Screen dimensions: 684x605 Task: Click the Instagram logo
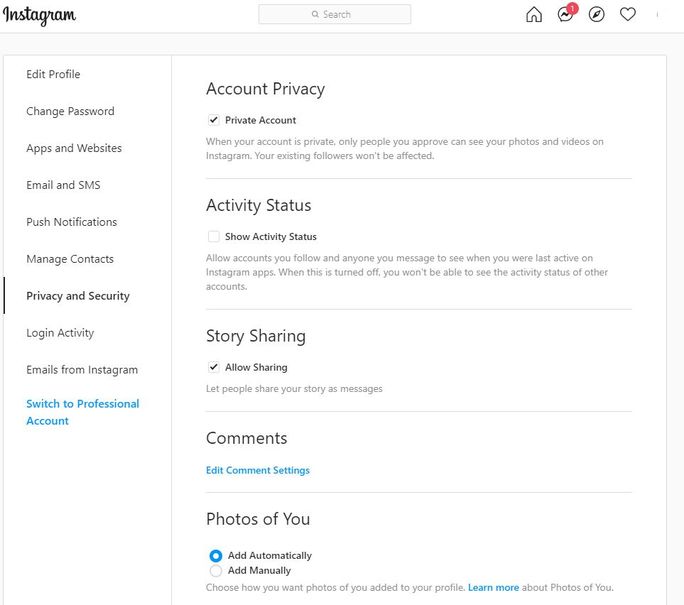[x=39, y=15]
